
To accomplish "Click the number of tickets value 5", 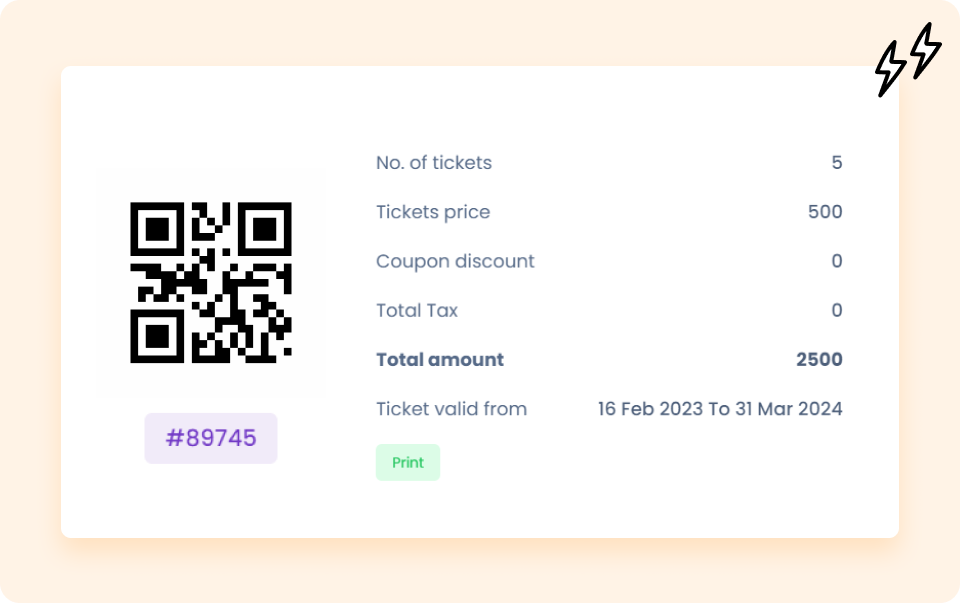I will click(837, 163).
